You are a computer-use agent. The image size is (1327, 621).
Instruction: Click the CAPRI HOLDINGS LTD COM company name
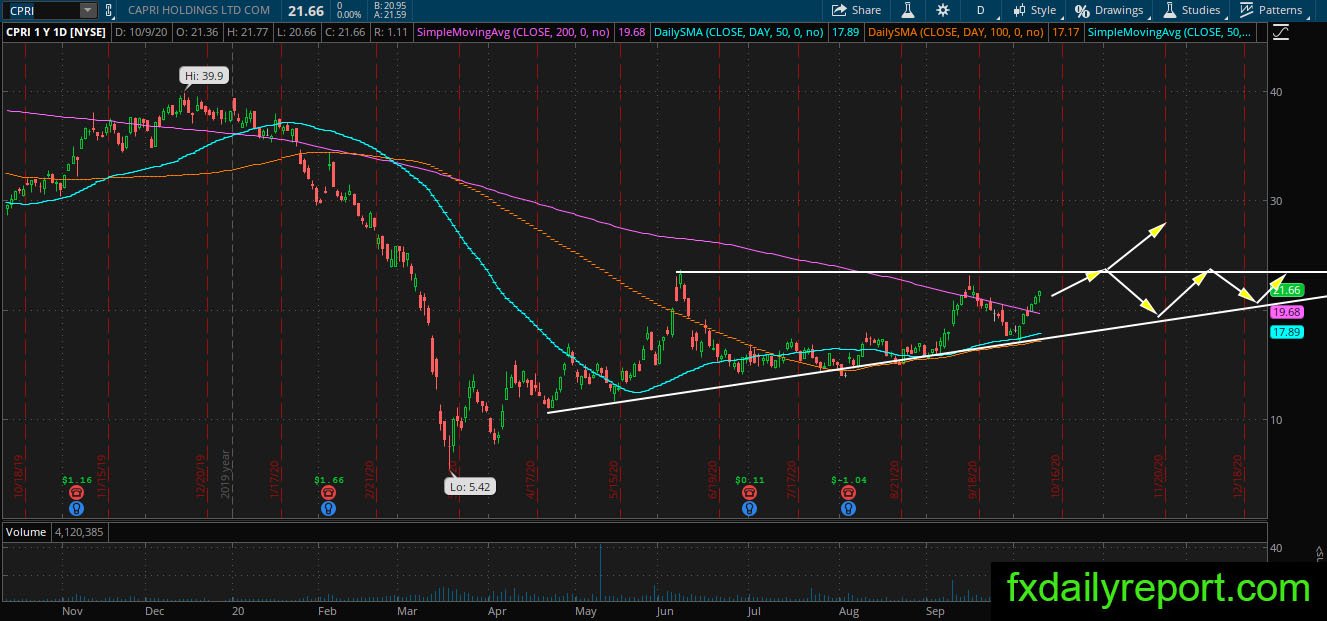pyautogui.click(x=199, y=10)
